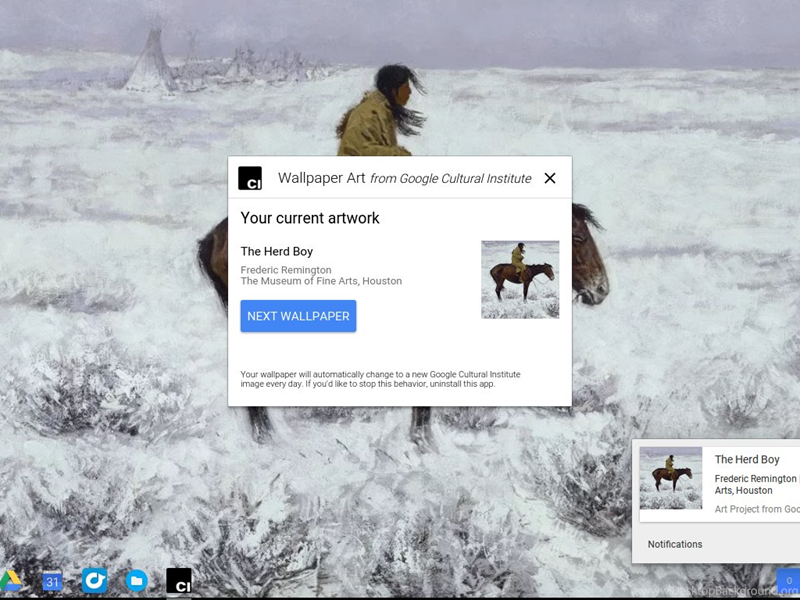Close the Wallpaper Art dialog

550,178
